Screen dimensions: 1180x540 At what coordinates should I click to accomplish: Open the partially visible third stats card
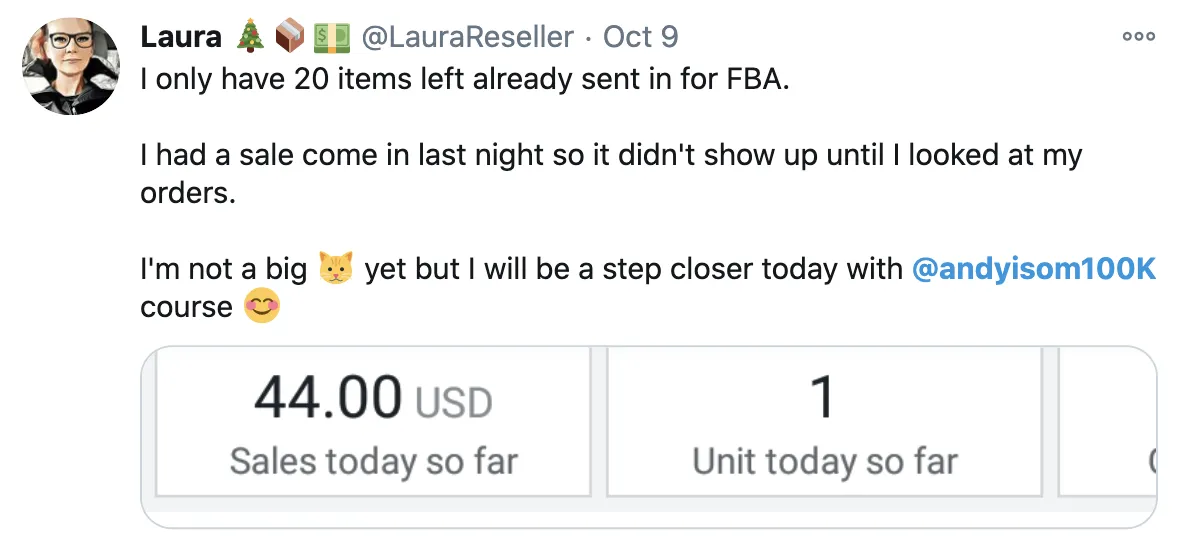coord(1107,422)
